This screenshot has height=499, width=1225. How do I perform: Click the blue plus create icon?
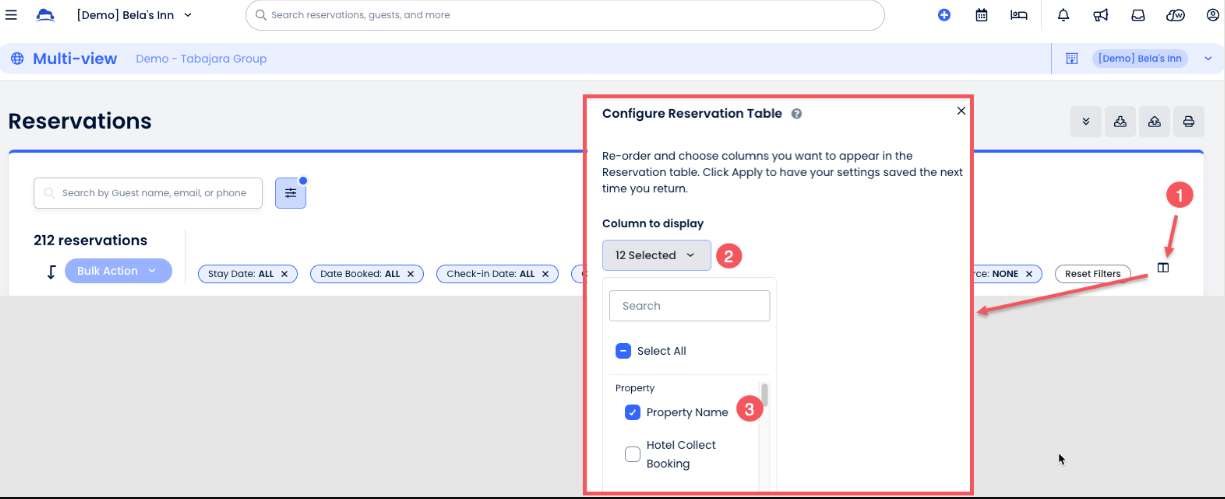point(944,15)
